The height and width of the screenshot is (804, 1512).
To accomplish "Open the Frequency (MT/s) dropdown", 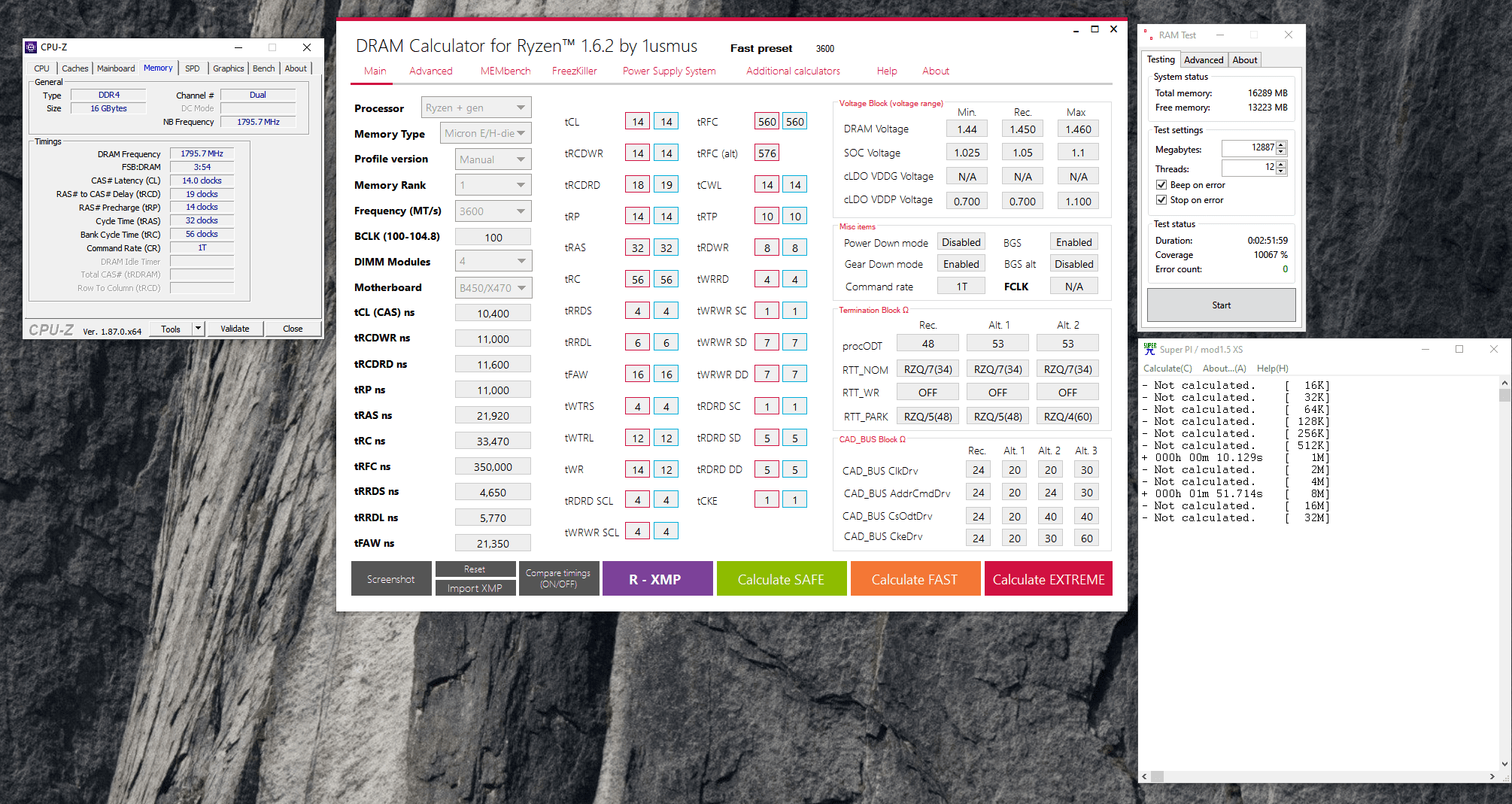I will click(x=493, y=211).
